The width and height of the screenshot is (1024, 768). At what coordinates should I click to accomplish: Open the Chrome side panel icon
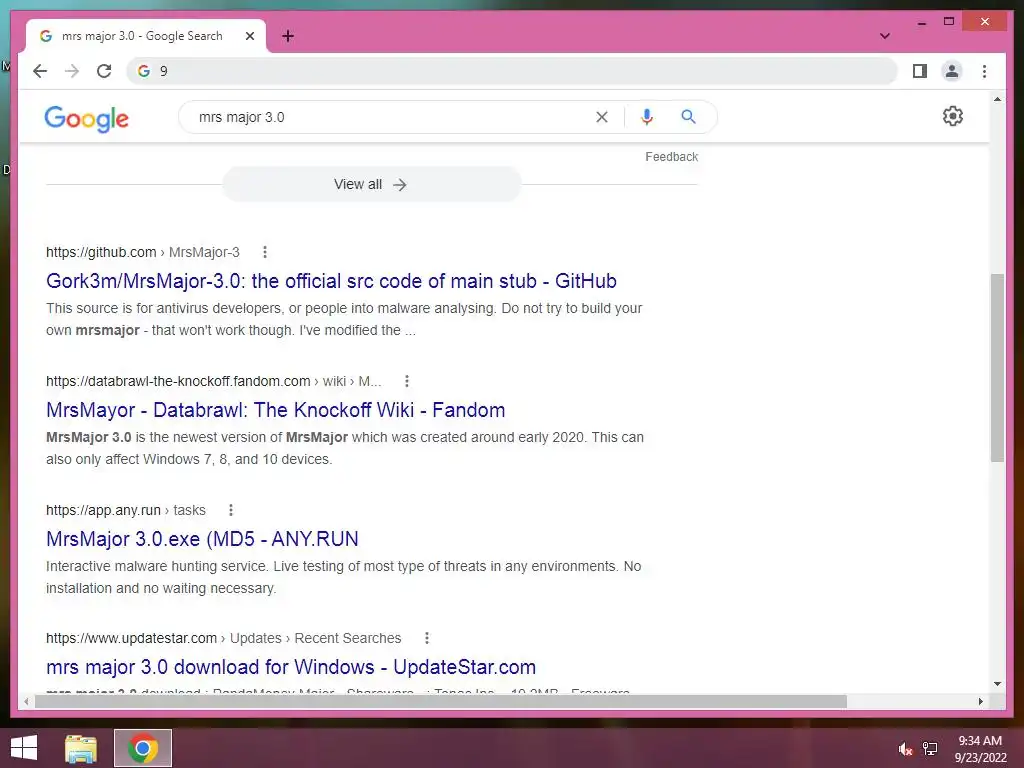coord(920,71)
